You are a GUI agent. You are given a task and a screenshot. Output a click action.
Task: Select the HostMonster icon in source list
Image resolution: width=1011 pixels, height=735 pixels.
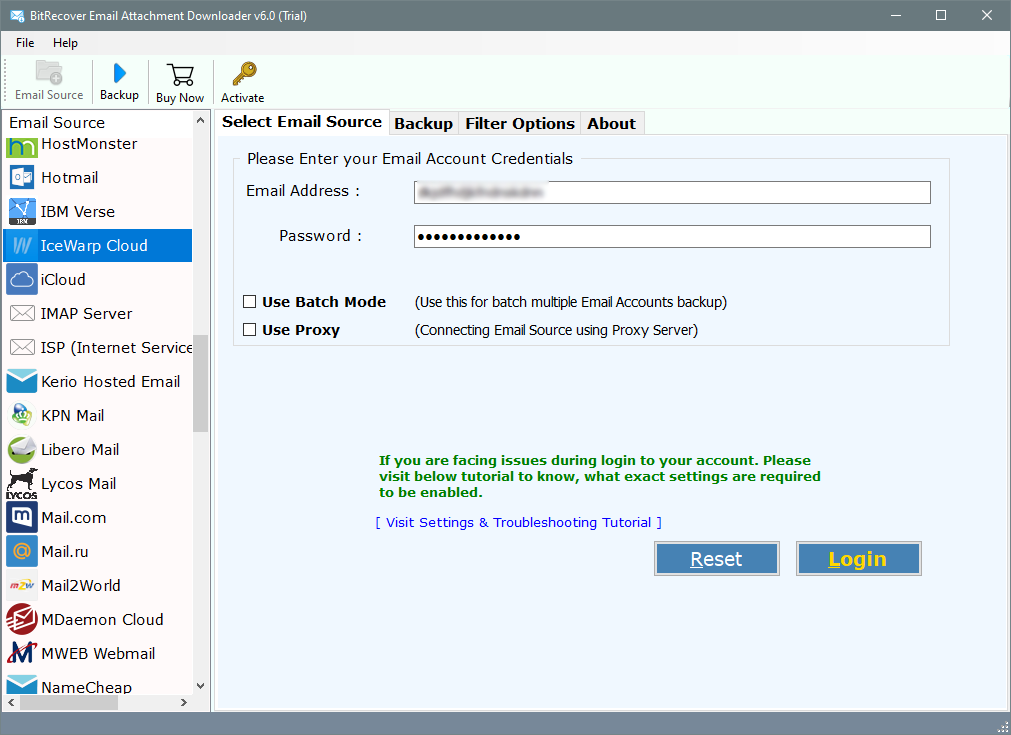tap(22, 146)
